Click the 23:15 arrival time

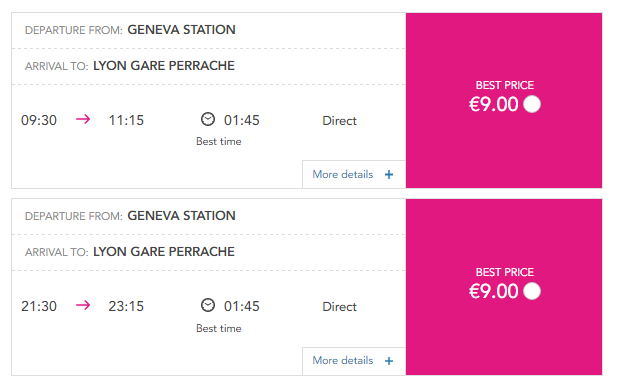pos(126,306)
